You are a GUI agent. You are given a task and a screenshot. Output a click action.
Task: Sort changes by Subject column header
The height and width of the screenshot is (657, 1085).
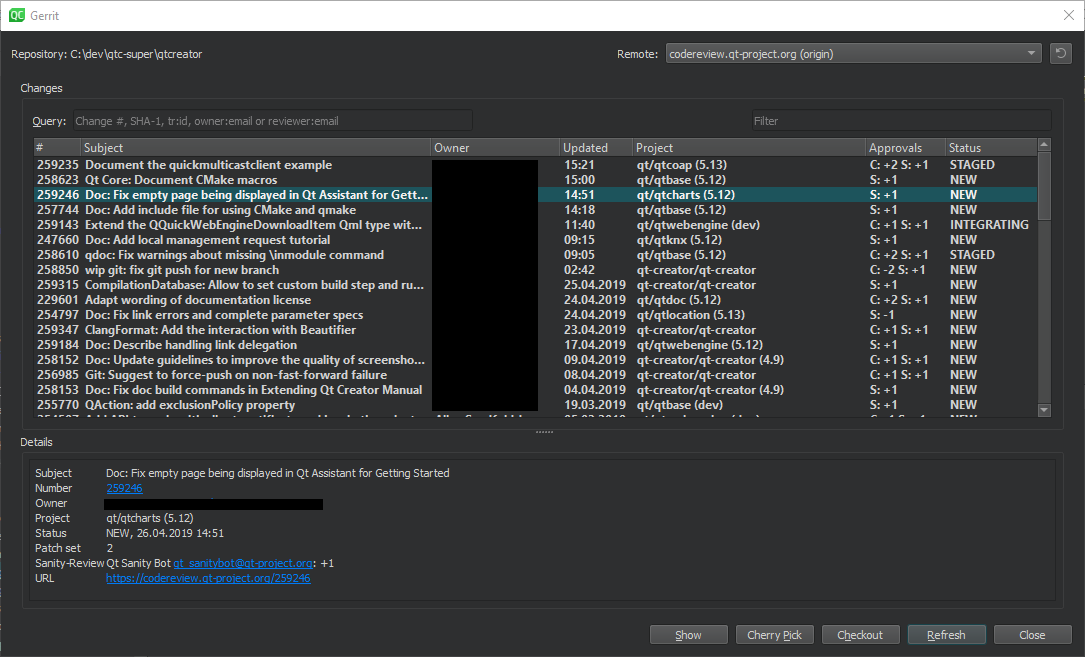click(255, 148)
